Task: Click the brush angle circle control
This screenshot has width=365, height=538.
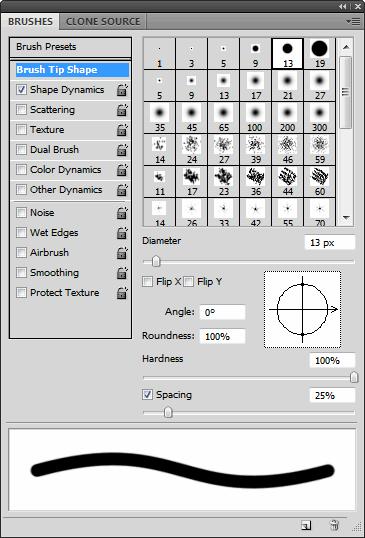Action: click(303, 309)
